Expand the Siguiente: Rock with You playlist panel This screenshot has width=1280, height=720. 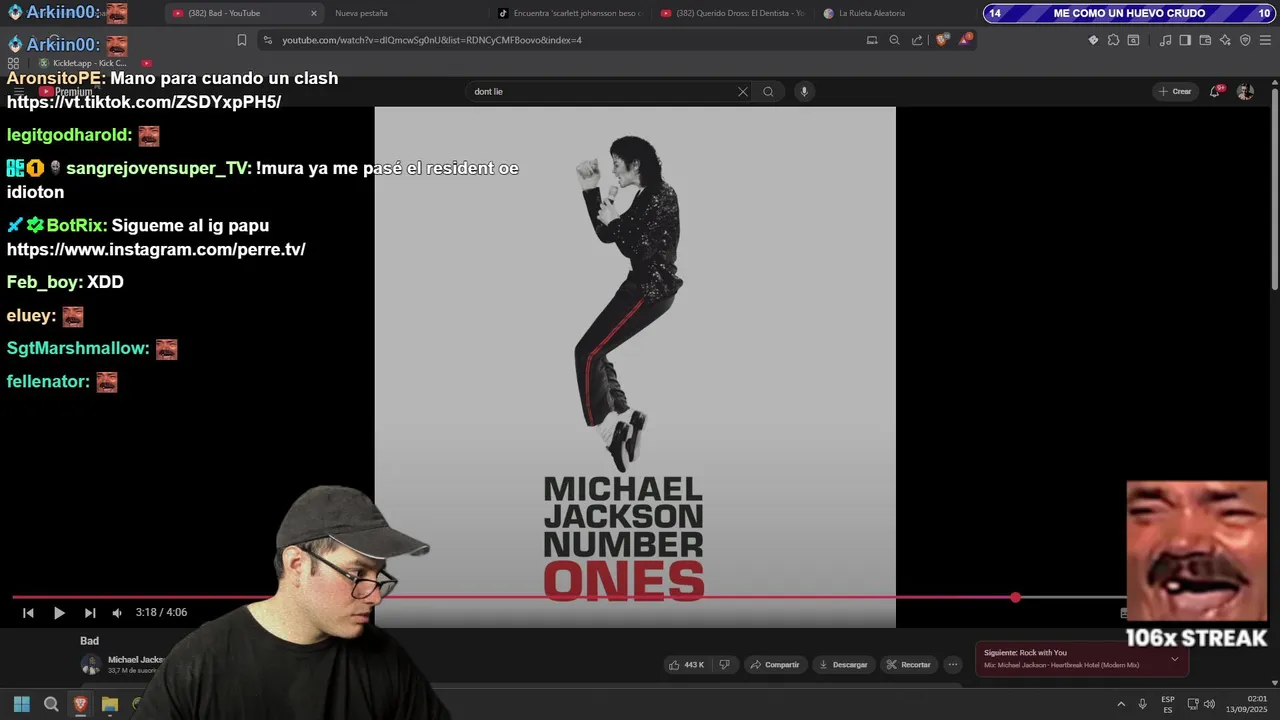pos(1174,659)
